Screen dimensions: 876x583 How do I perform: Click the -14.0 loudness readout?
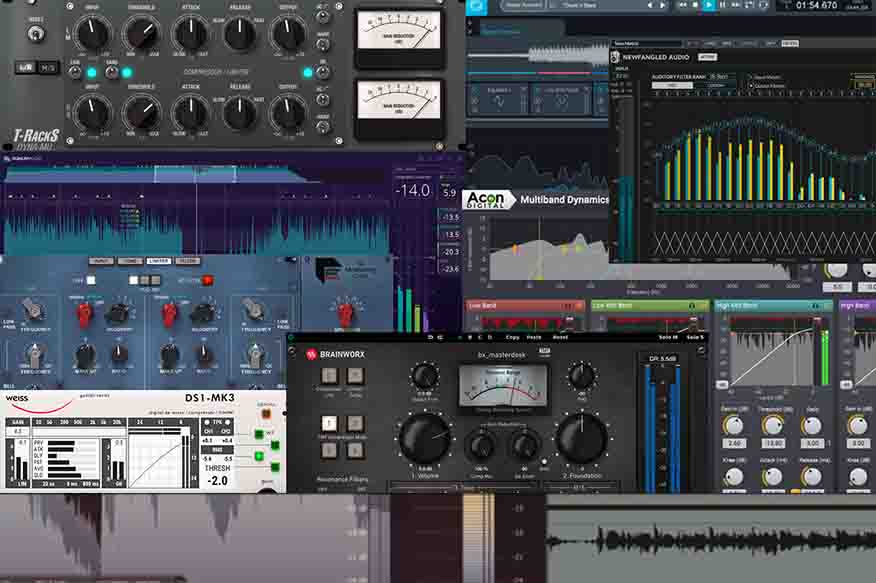pos(413,191)
